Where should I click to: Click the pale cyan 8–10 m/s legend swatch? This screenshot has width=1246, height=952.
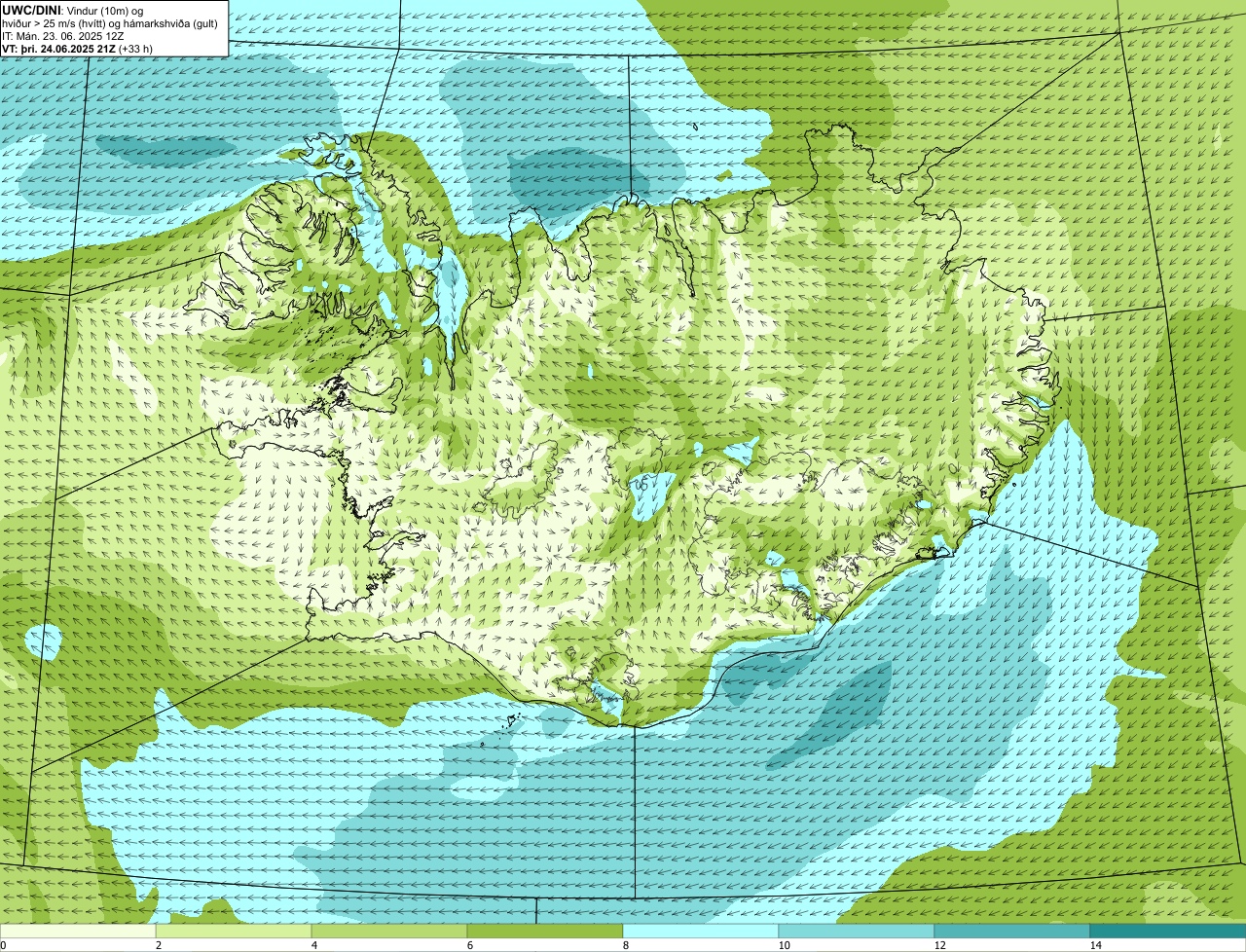[701, 931]
